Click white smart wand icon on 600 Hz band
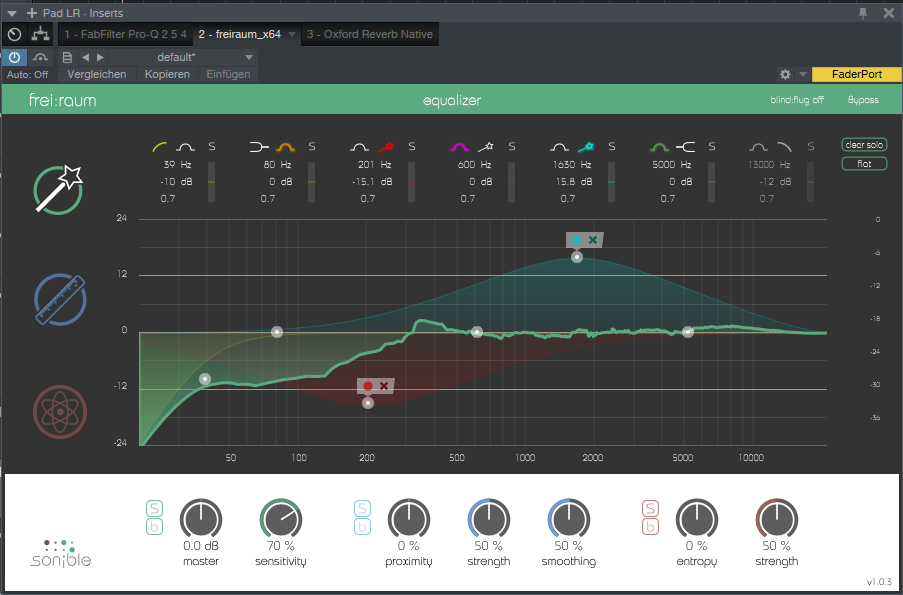This screenshot has width=903, height=595. coord(485,147)
